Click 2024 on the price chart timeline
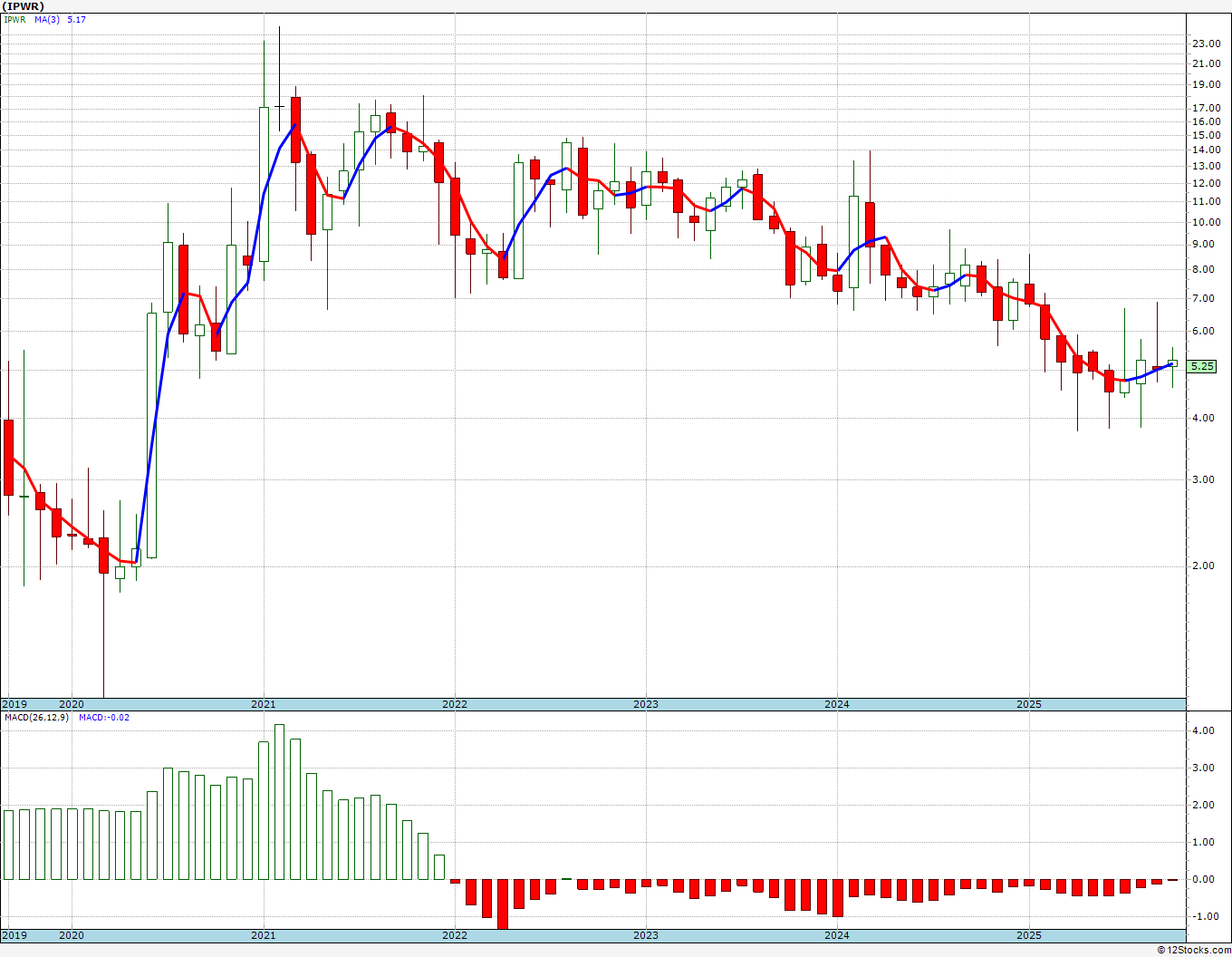The image size is (1232, 957). click(837, 704)
